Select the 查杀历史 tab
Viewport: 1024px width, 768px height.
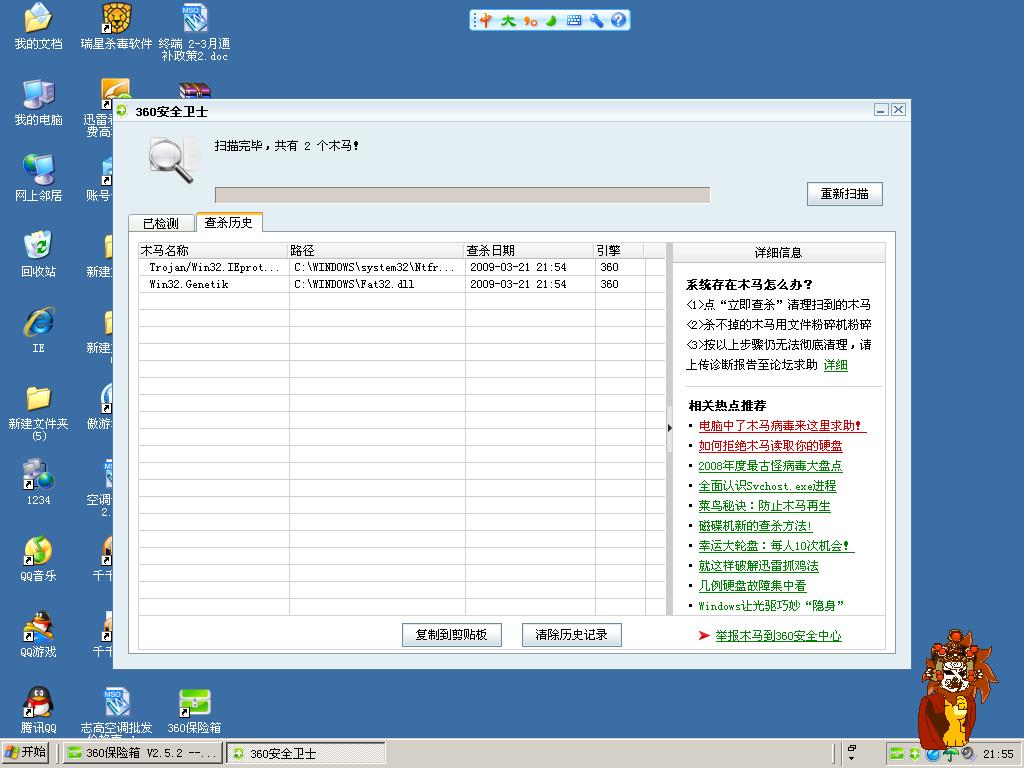click(x=229, y=223)
